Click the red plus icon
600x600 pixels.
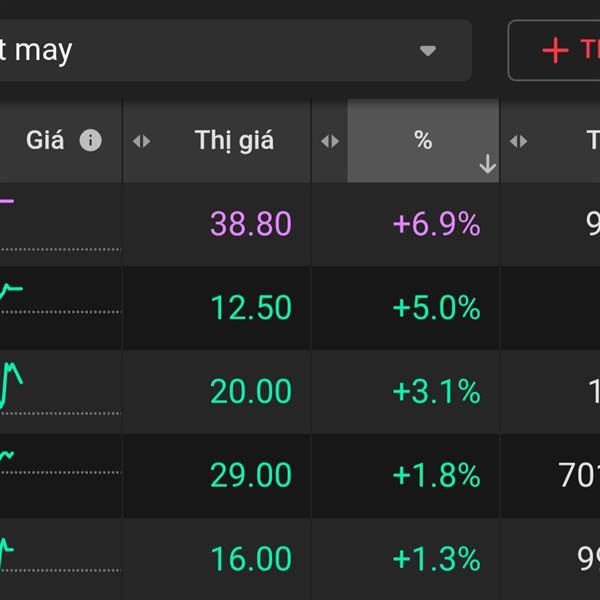pos(554,50)
